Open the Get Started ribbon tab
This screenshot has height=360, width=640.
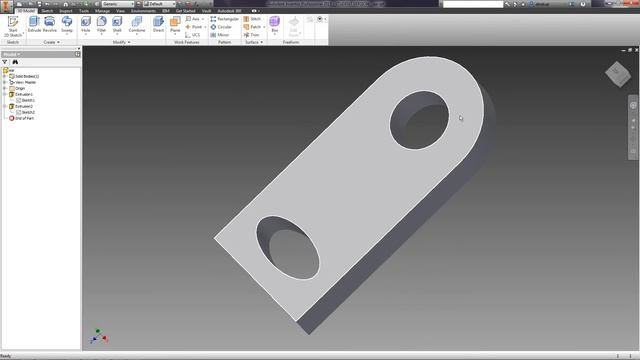pos(185,11)
